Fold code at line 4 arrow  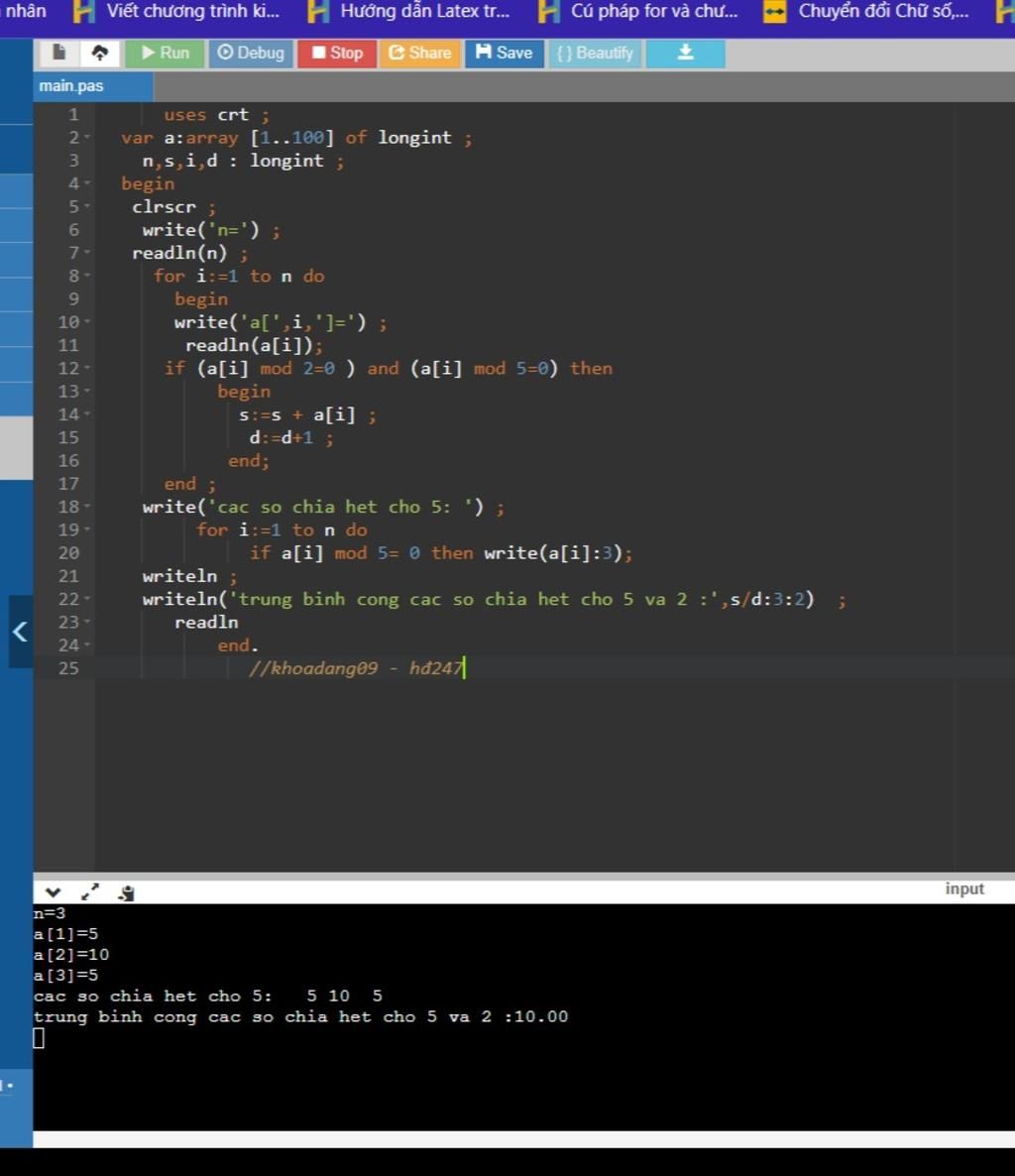click(x=87, y=183)
